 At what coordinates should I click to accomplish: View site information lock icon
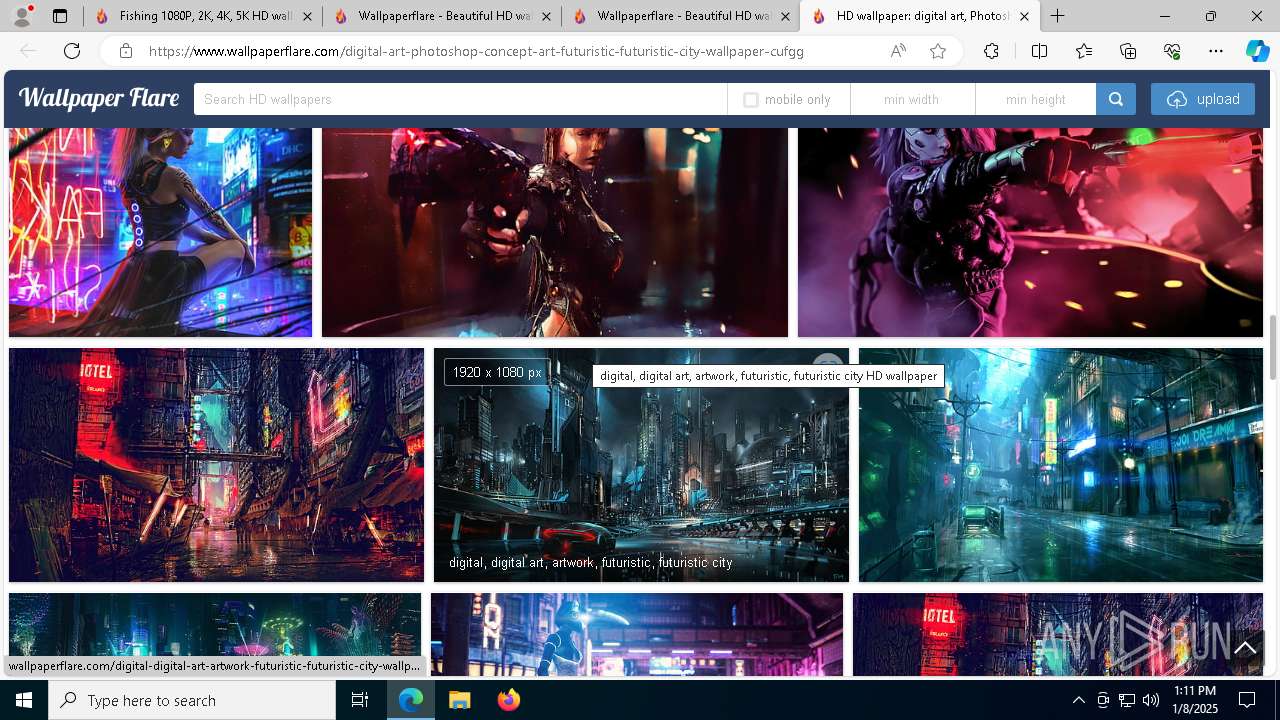pyautogui.click(x=126, y=51)
